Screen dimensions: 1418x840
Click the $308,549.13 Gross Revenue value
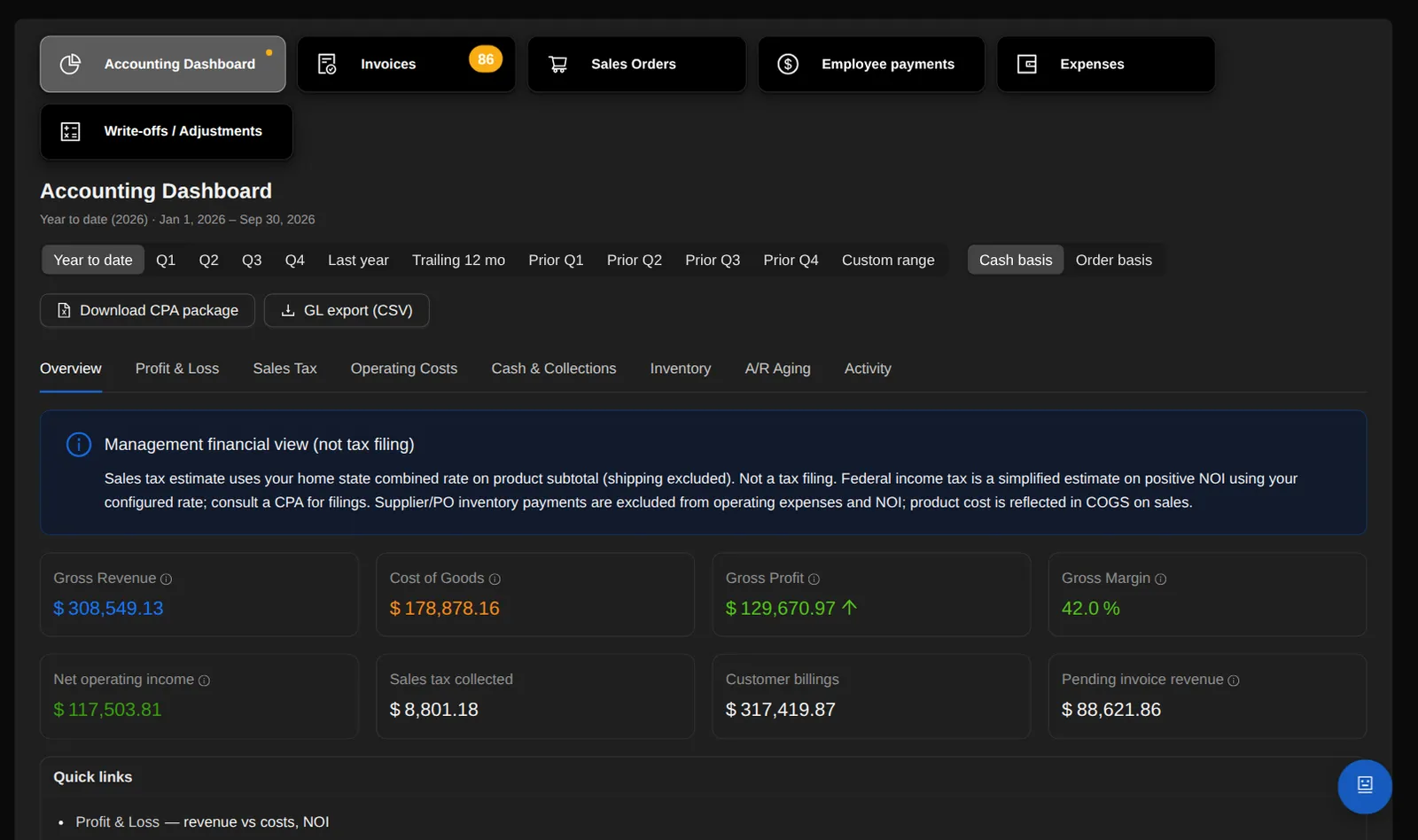tap(108, 609)
